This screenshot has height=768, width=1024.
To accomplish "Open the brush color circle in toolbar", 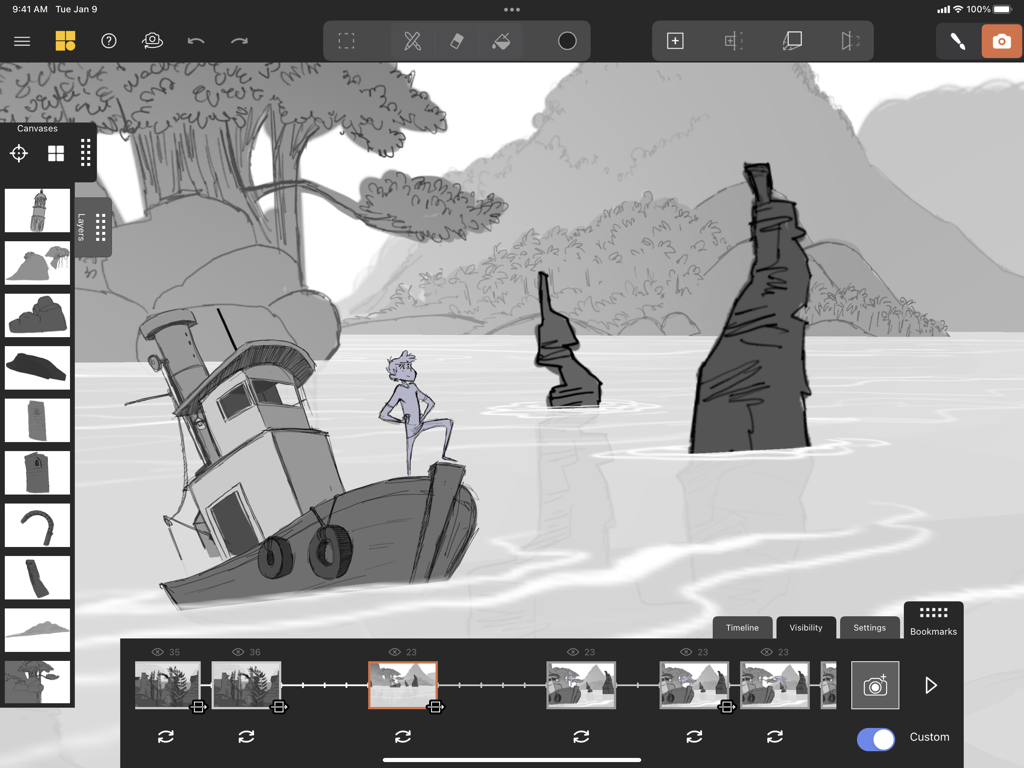I will (x=566, y=41).
